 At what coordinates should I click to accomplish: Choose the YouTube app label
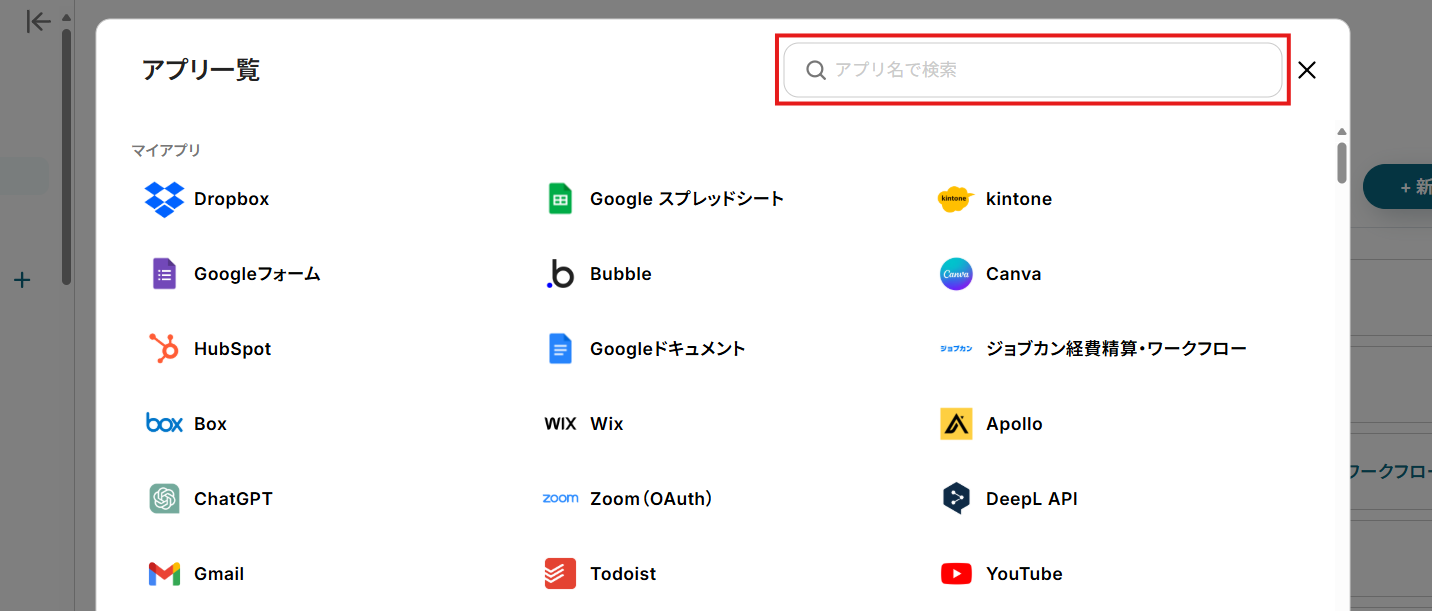pos(1024,574)
